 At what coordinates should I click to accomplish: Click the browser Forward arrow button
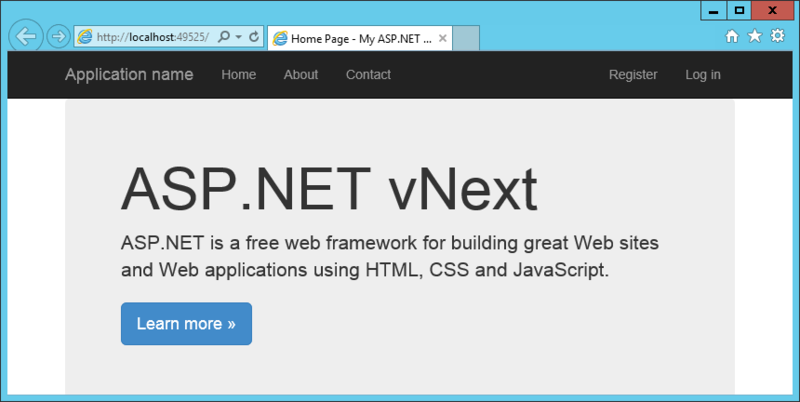point(58,36)
